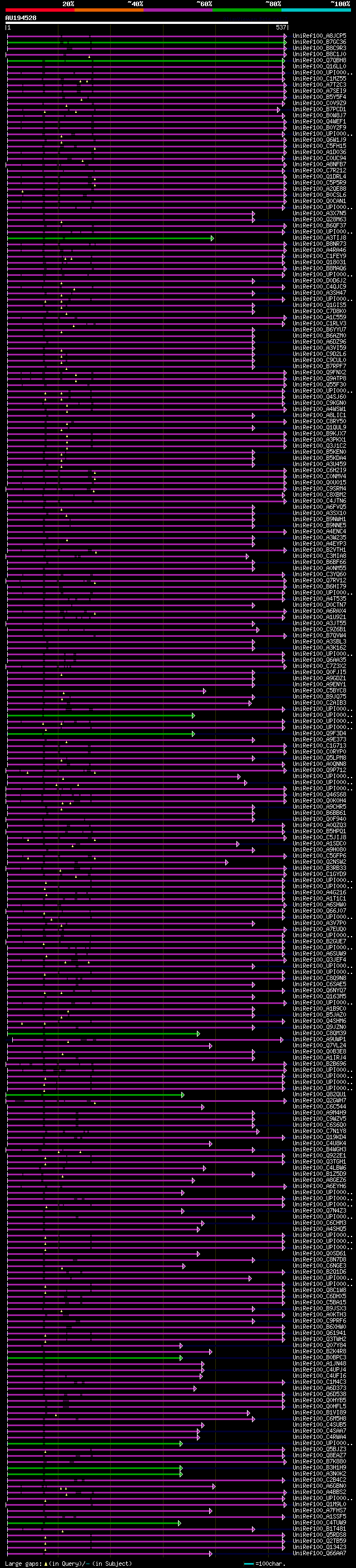The image size is (356, 1568).
Task: Select the label UniRef100_A1T1C1
Action: [x=319, y=899]
